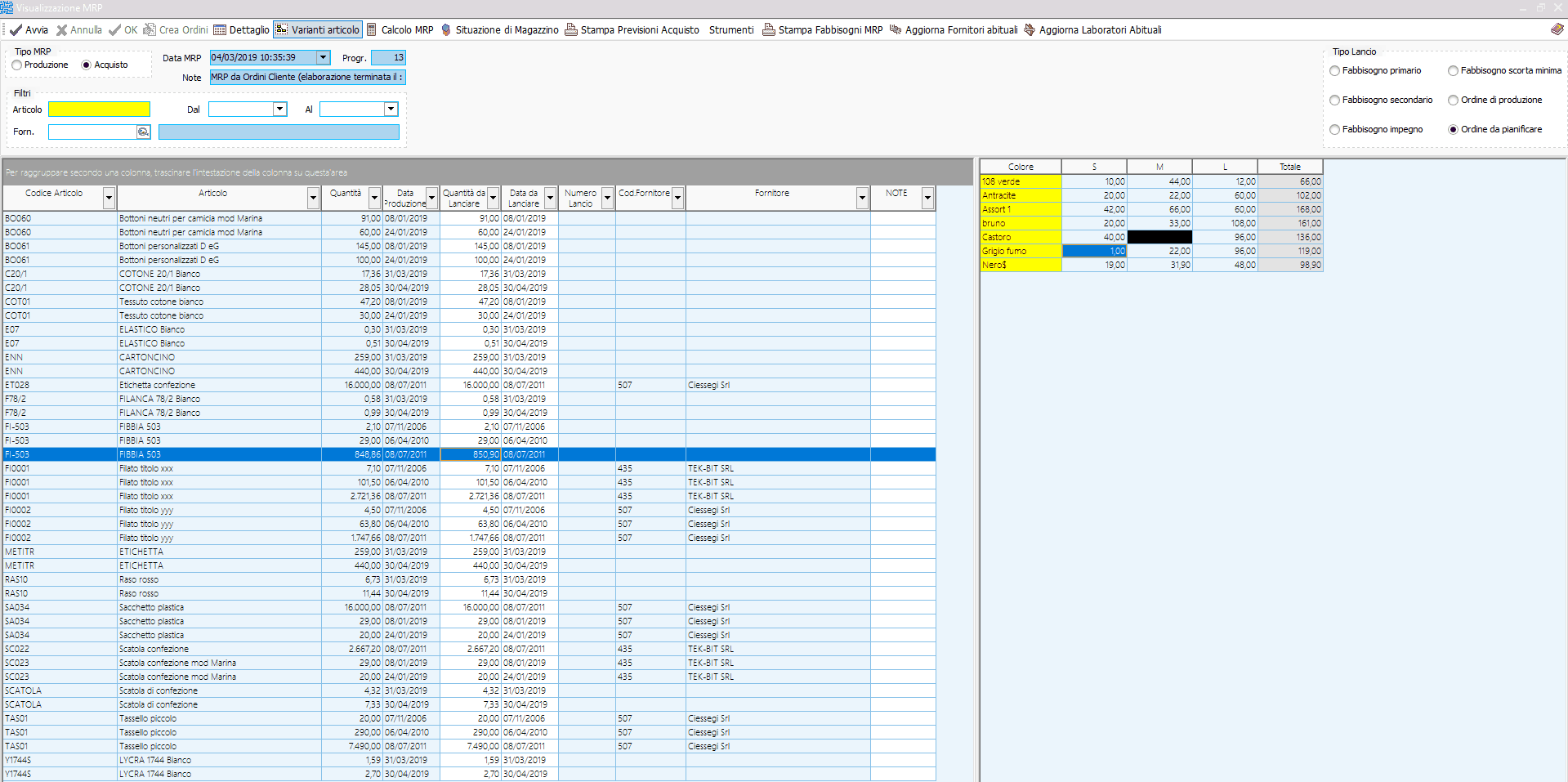Open the Strumenti menu
Viewport: 1568px width, 782px height.
click(731, 30)
